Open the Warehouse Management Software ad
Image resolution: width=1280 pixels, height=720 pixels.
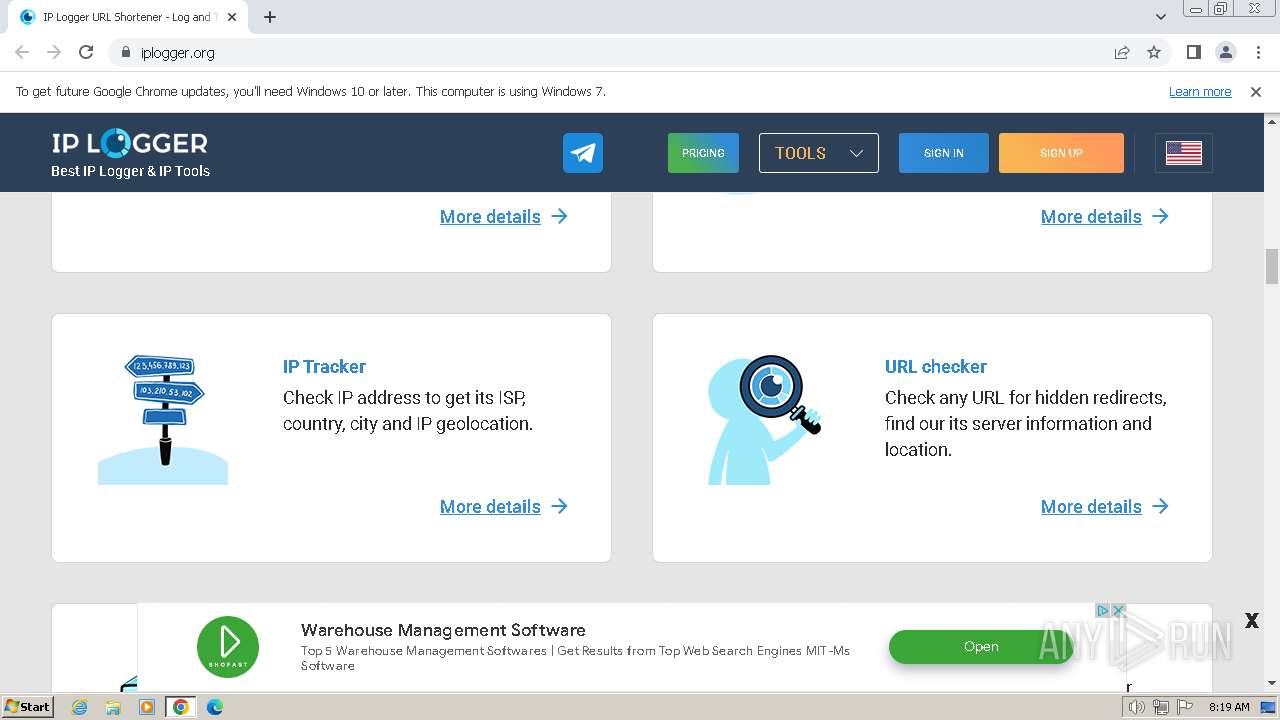pyautogui.click(x=443, y=630)
